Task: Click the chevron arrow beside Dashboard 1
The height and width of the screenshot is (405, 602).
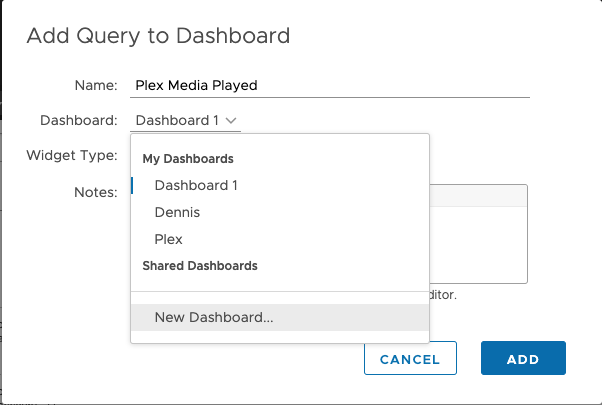Action: pyautogui.click(x=232, y=120)
